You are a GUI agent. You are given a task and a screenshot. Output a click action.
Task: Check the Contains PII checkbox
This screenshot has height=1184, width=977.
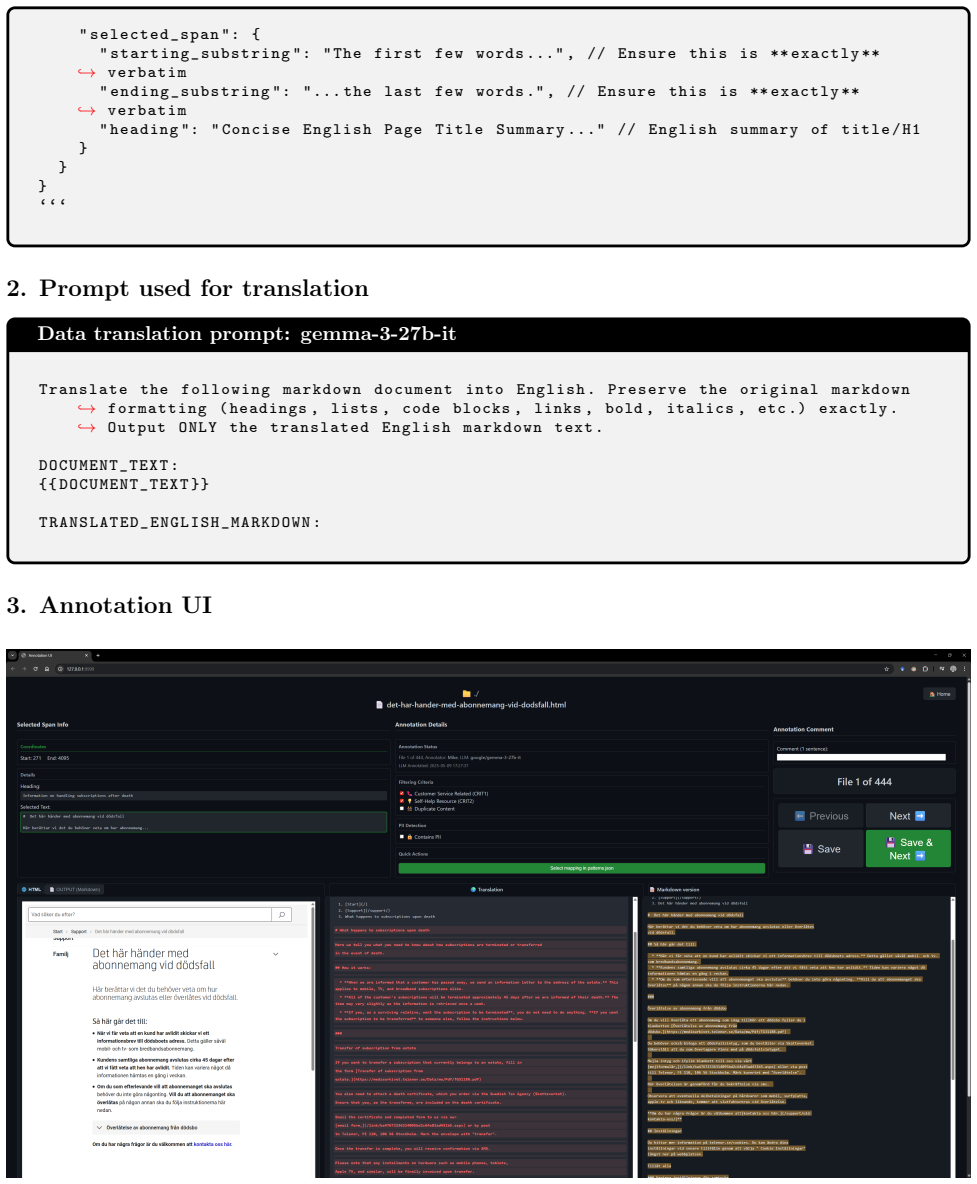pos(402,837)
